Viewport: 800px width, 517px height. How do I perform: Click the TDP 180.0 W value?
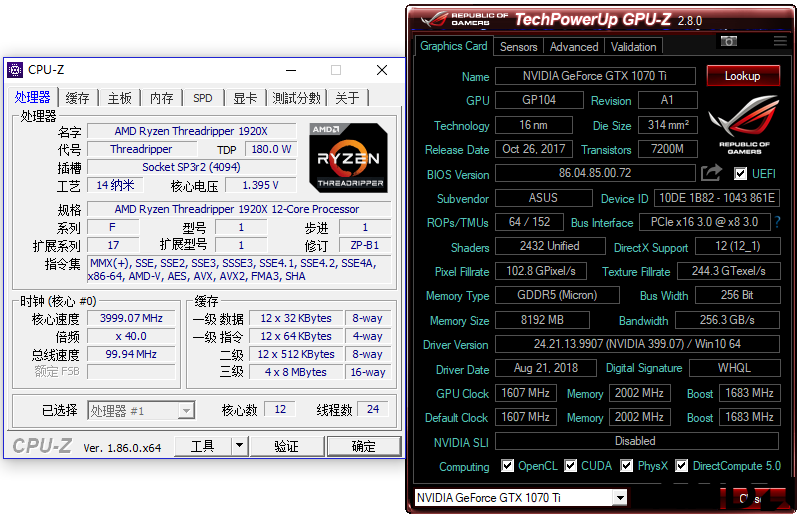pyautogui.click(x=271, y=149)
